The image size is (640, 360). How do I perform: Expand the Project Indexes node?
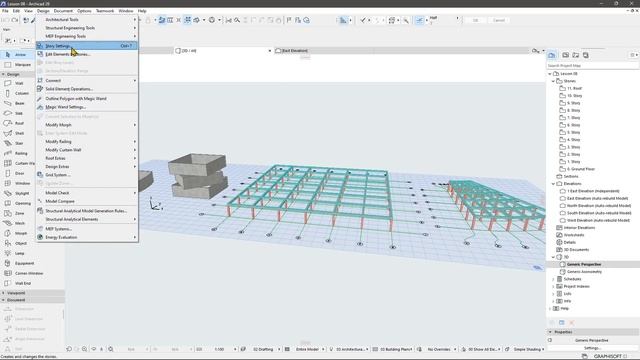coord(553,287)
